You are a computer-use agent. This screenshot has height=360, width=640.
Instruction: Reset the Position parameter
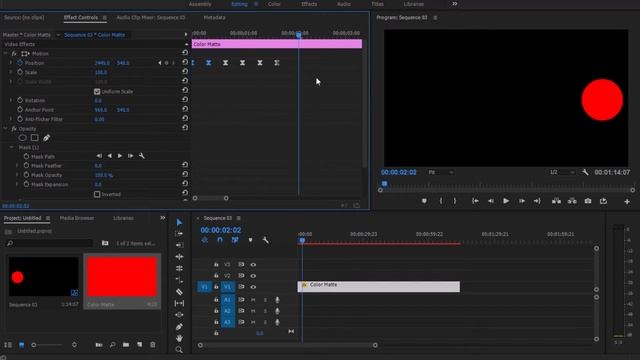pyautogui.click(x=185, y=62)
